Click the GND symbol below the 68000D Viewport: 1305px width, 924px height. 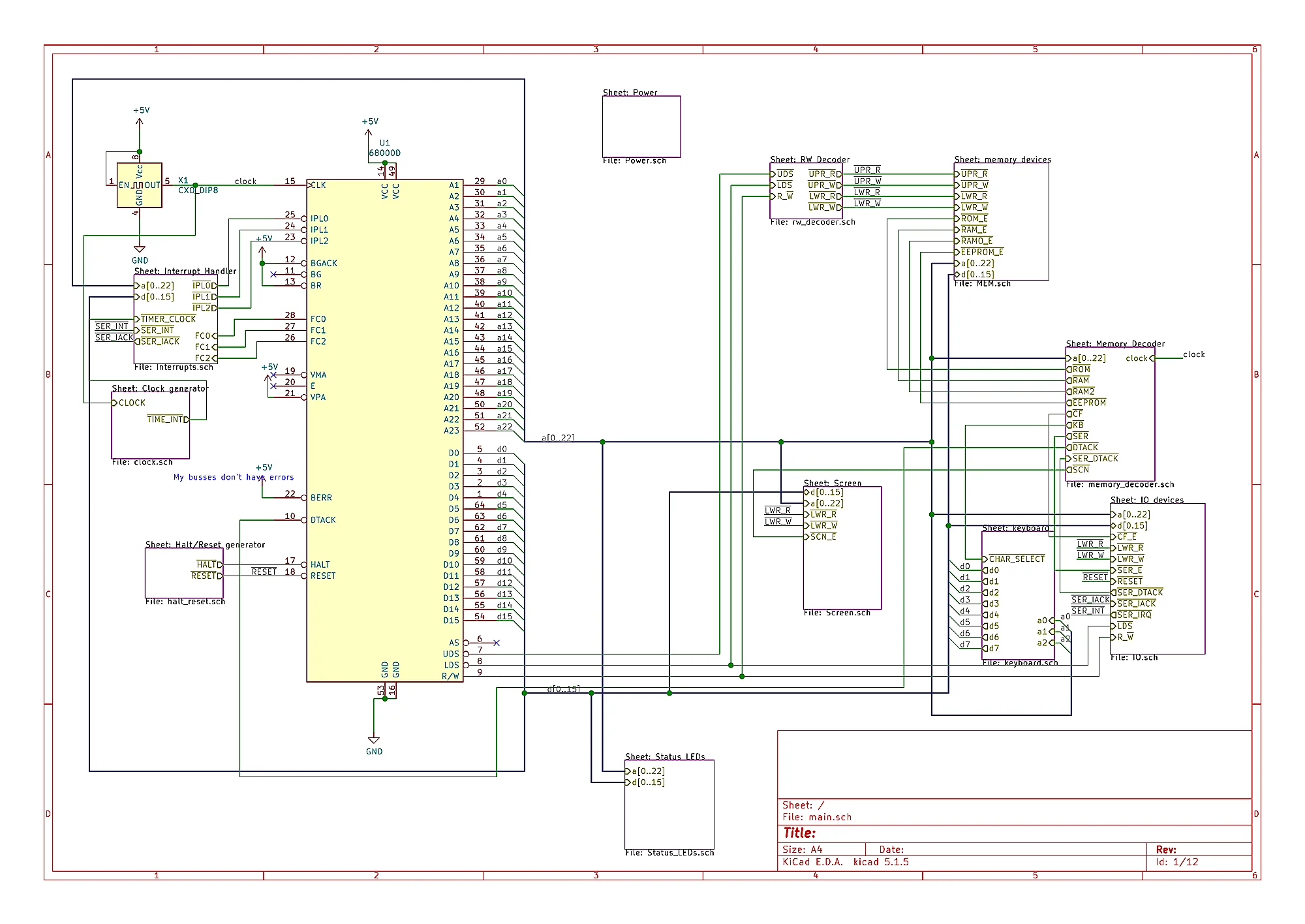pos(374,741)
